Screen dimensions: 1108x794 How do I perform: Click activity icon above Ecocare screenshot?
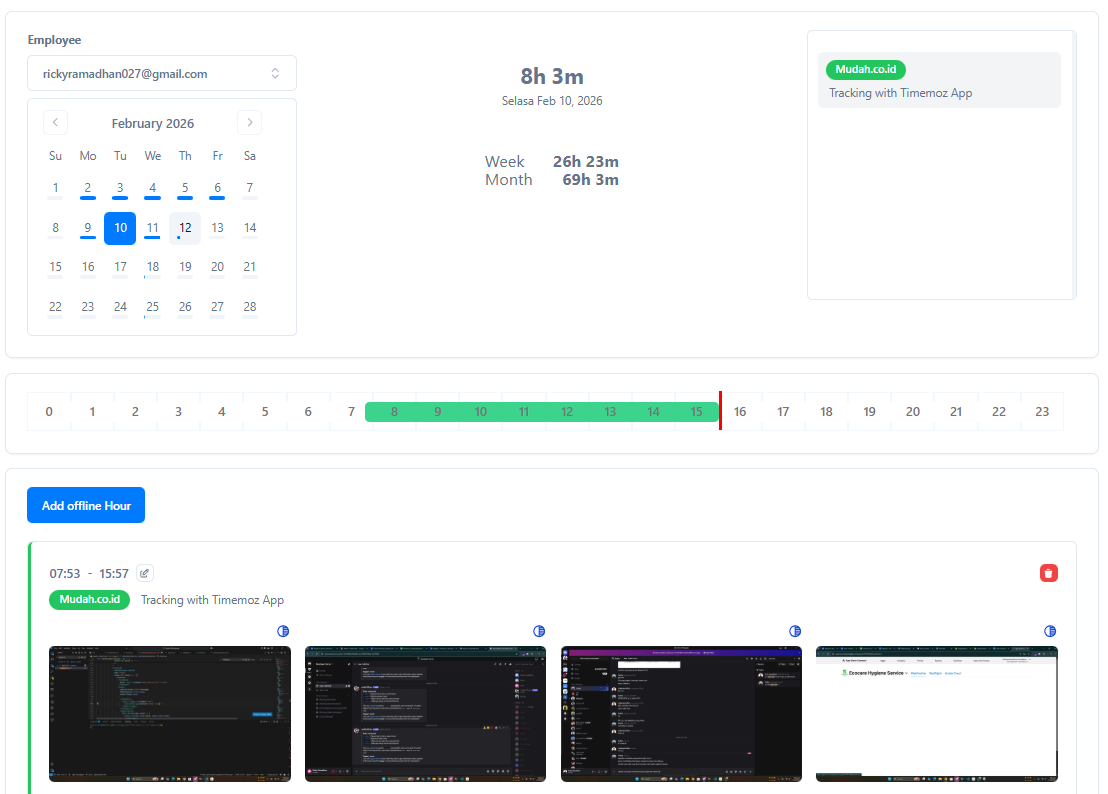pos(1050,631)
